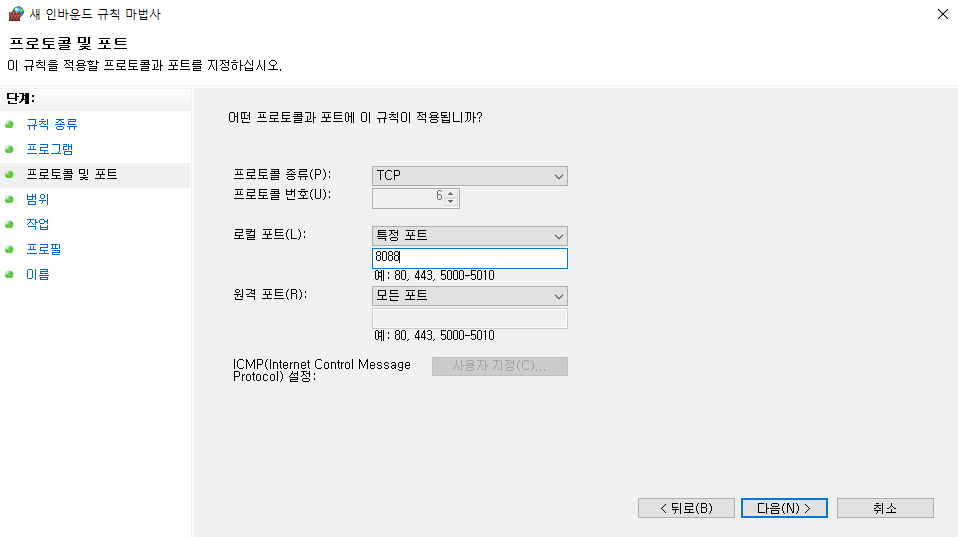Viewport: 958px width, 537px height.
Task: Click the 프로토콜 번호 spinner control
Action: click(x=451, y=198)
